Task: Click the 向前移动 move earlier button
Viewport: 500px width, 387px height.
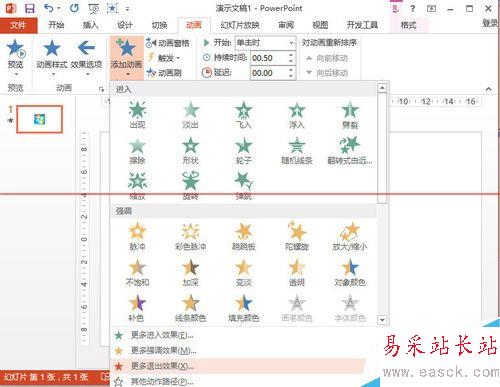Action: tap(327, 58)
